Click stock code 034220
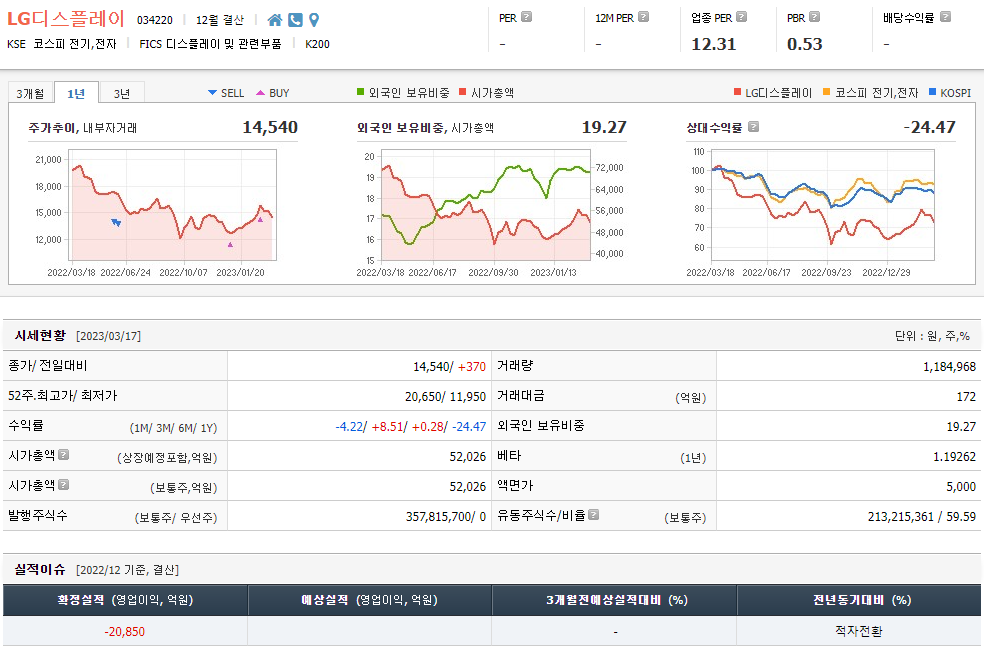The width and height of the screenshot is (984, 648). [154, 20]
